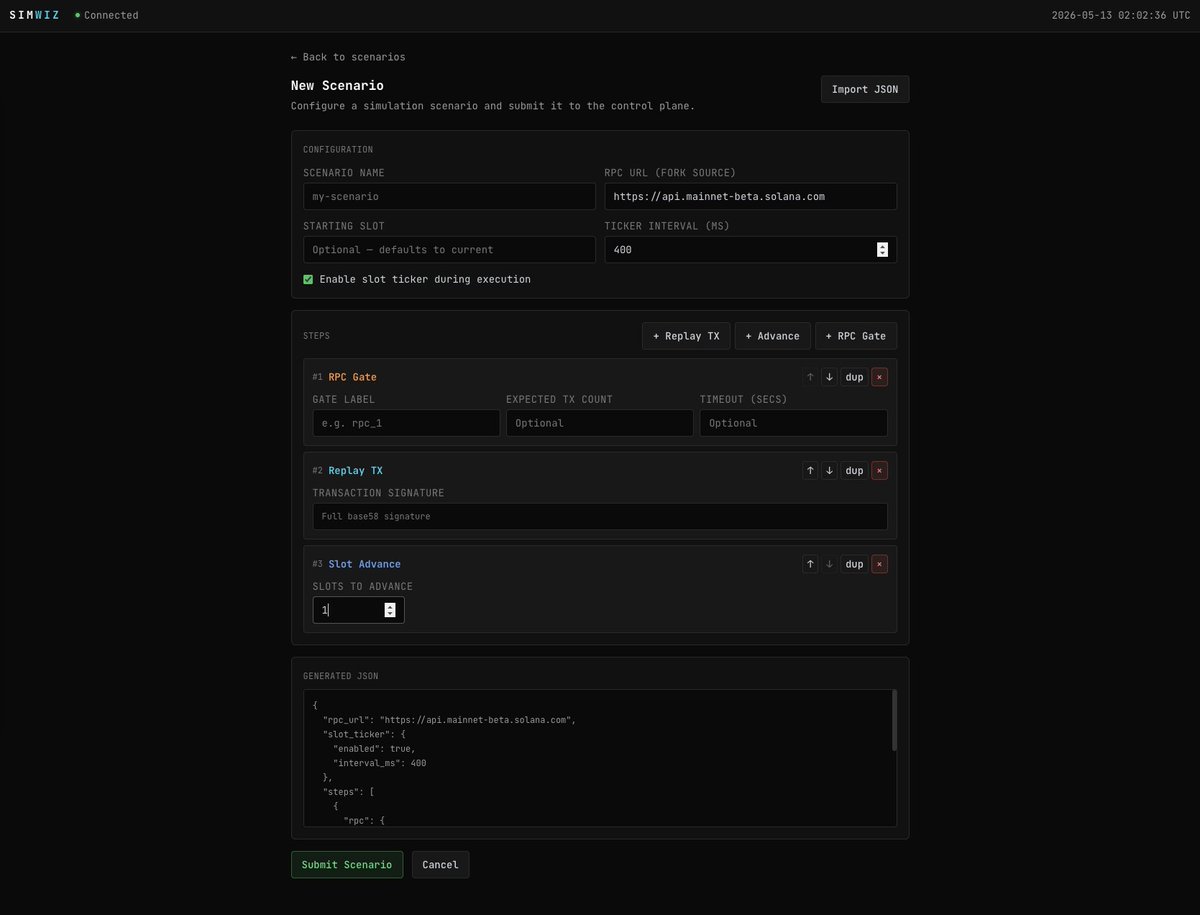The width and height of the screenshot is (1200, 915).
Task: Duplicate the Slot Advance step
Action: (854, 564)
